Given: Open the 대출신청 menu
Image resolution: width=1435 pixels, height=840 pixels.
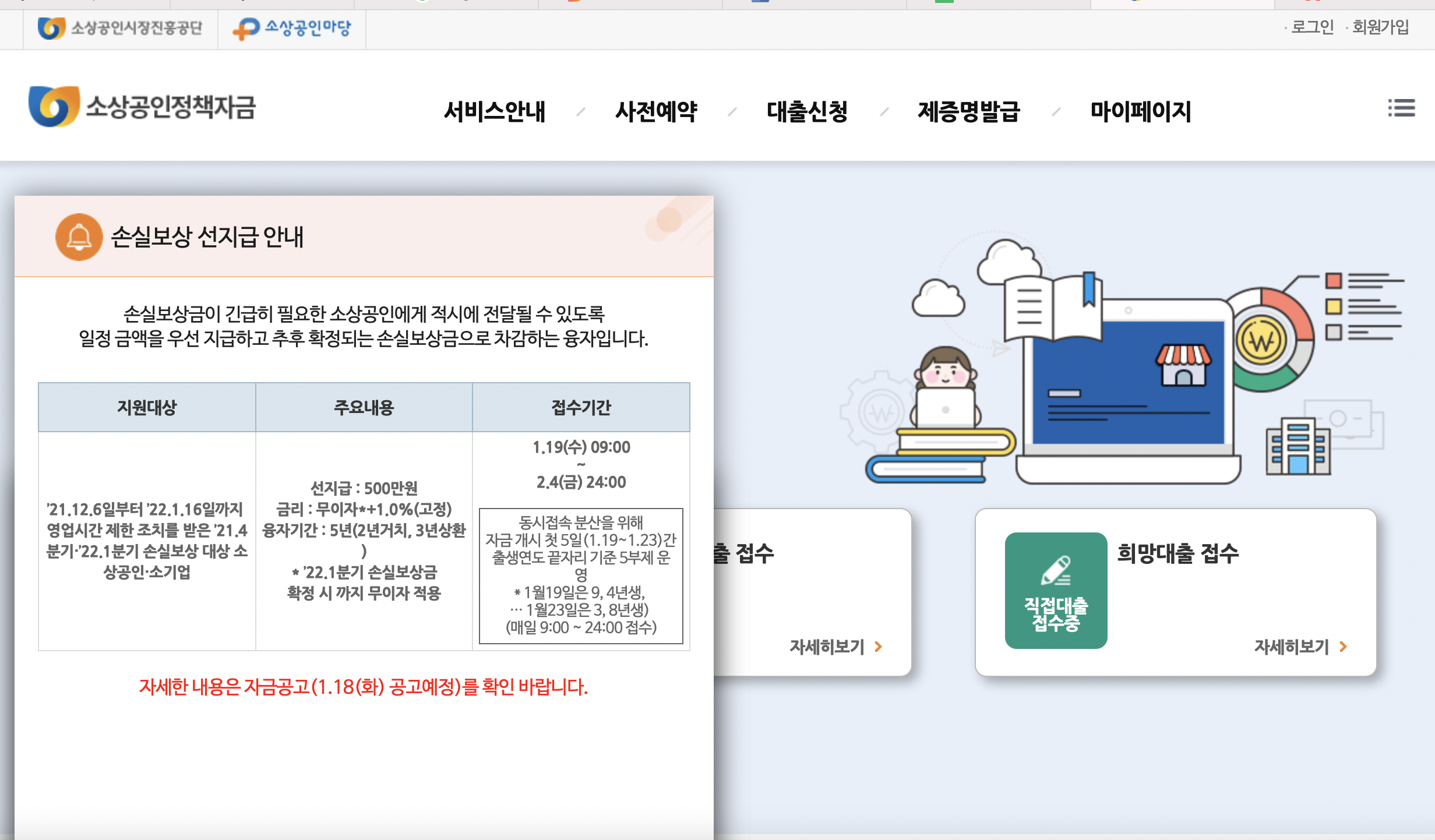Looking at the screenshot, I should point(807,111).
